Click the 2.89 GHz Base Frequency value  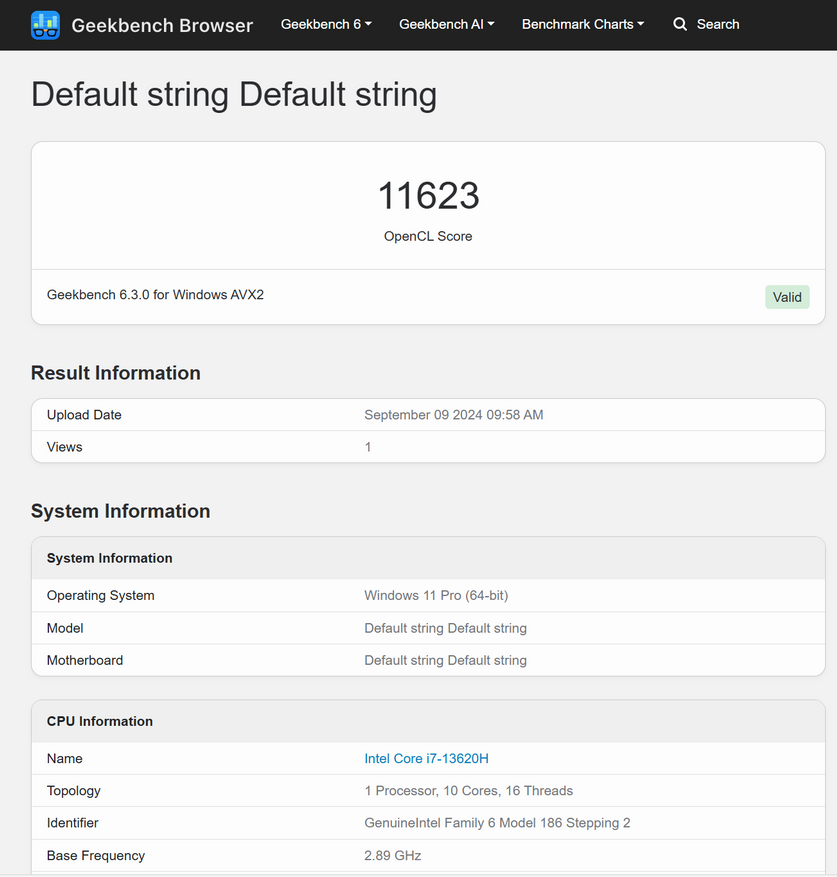coord(392,856)
